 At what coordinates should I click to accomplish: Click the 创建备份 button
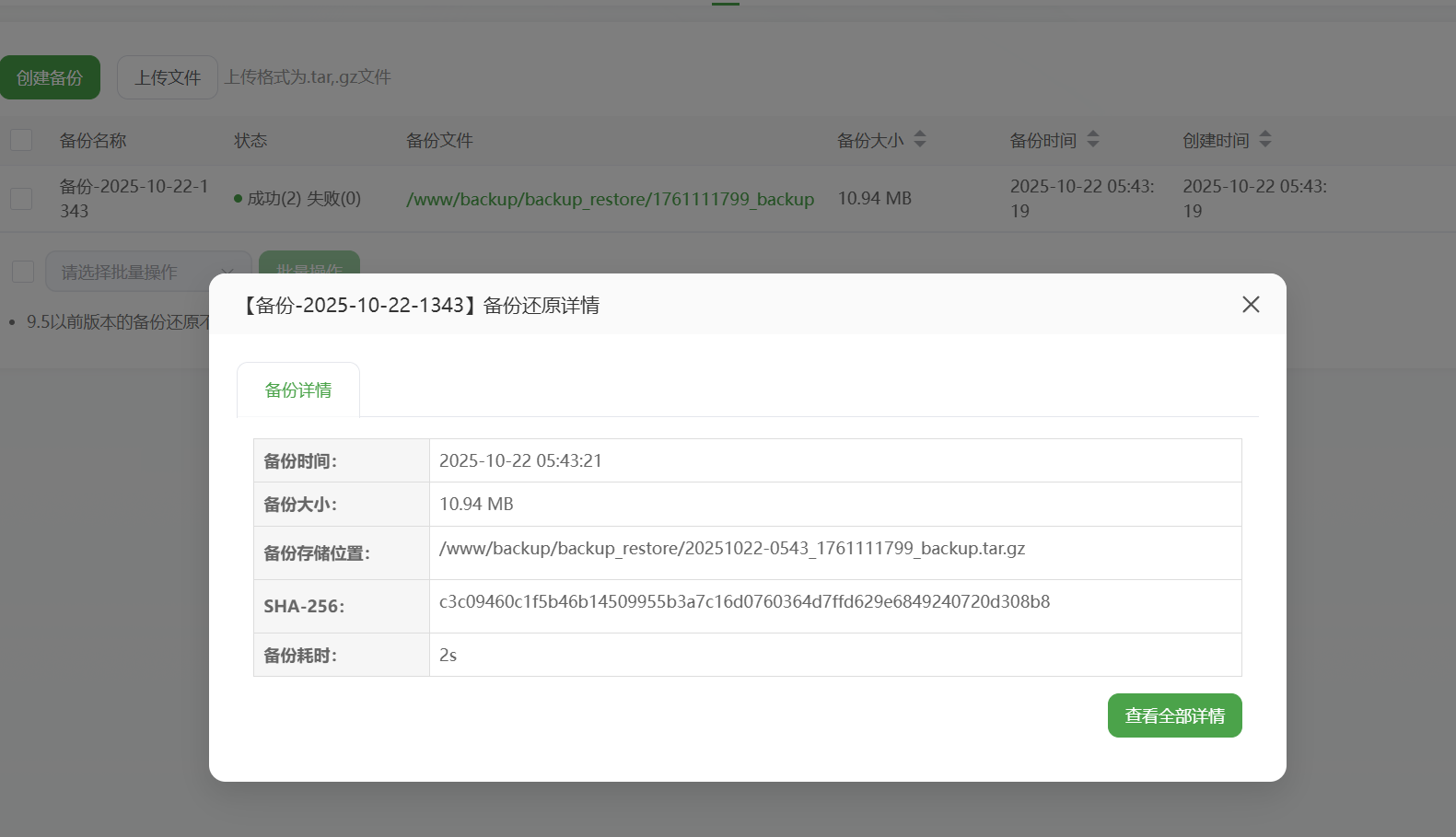(50, 78)
